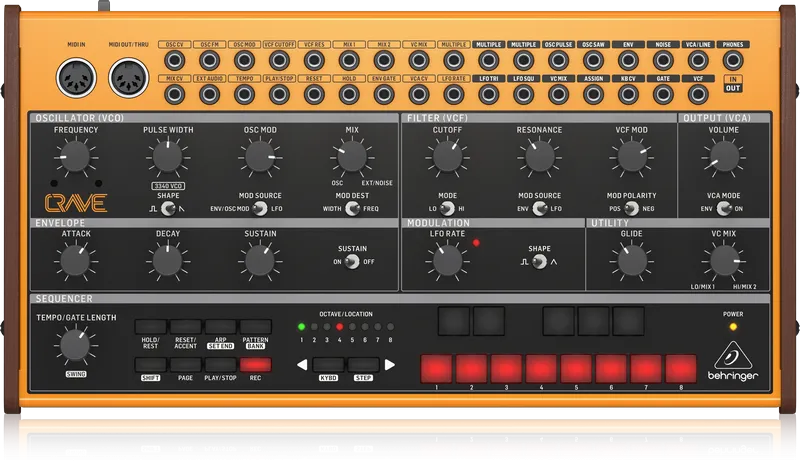This screenshot has height=469, width=800.
Task: Click the MIDI IN DIN socket
Action: [76, 78]
